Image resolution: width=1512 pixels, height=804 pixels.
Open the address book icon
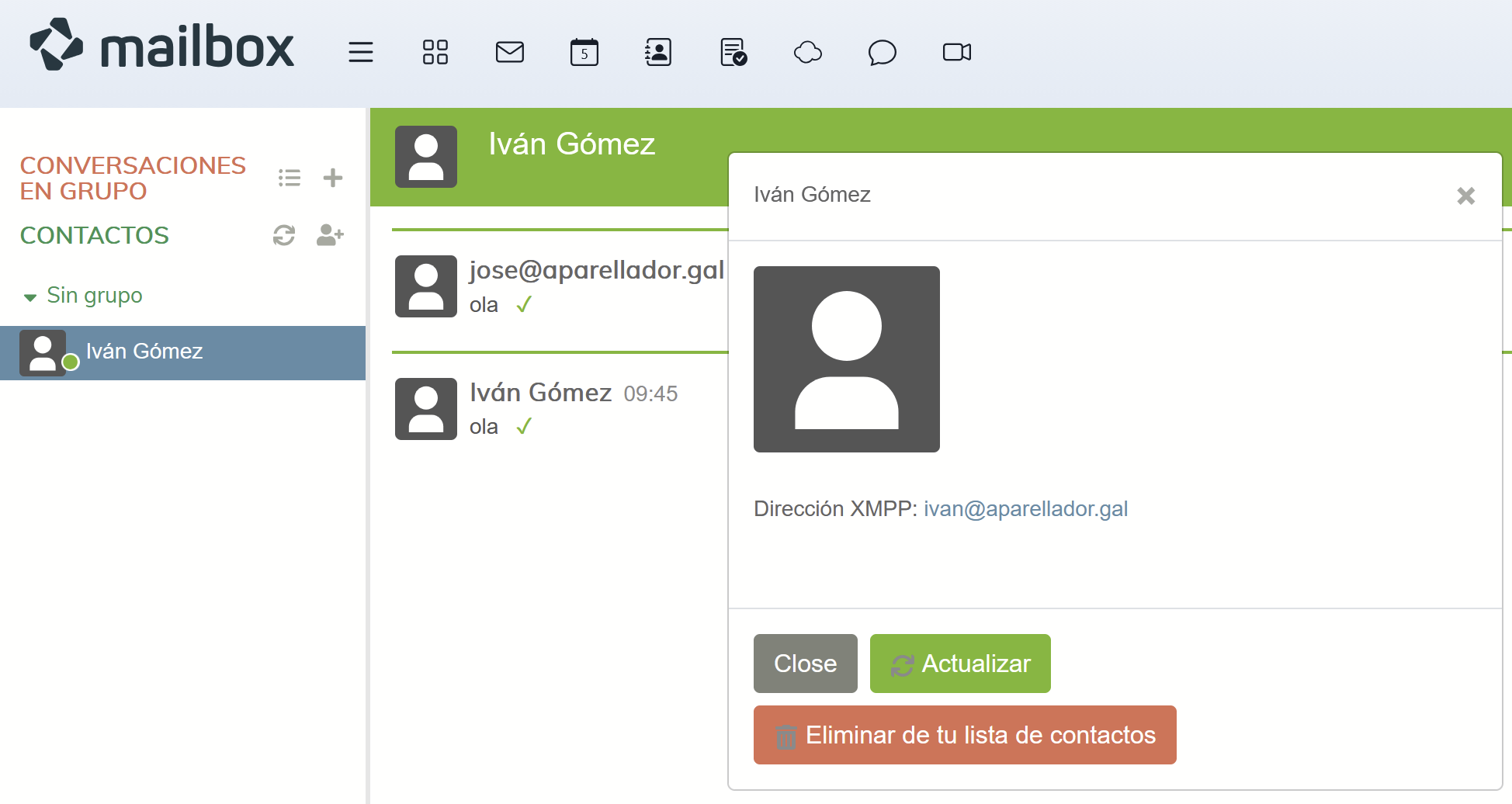click(x=658, y=53)
